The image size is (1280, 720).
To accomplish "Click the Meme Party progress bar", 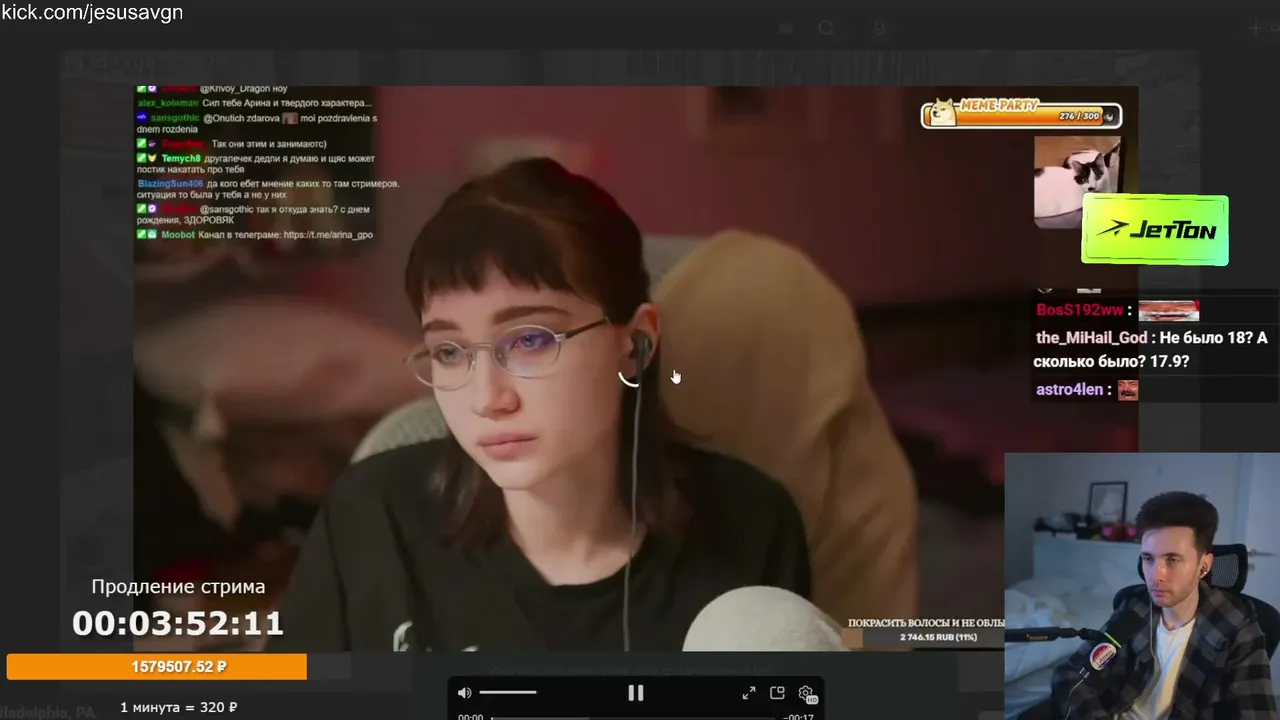I will pos(1021,115).
